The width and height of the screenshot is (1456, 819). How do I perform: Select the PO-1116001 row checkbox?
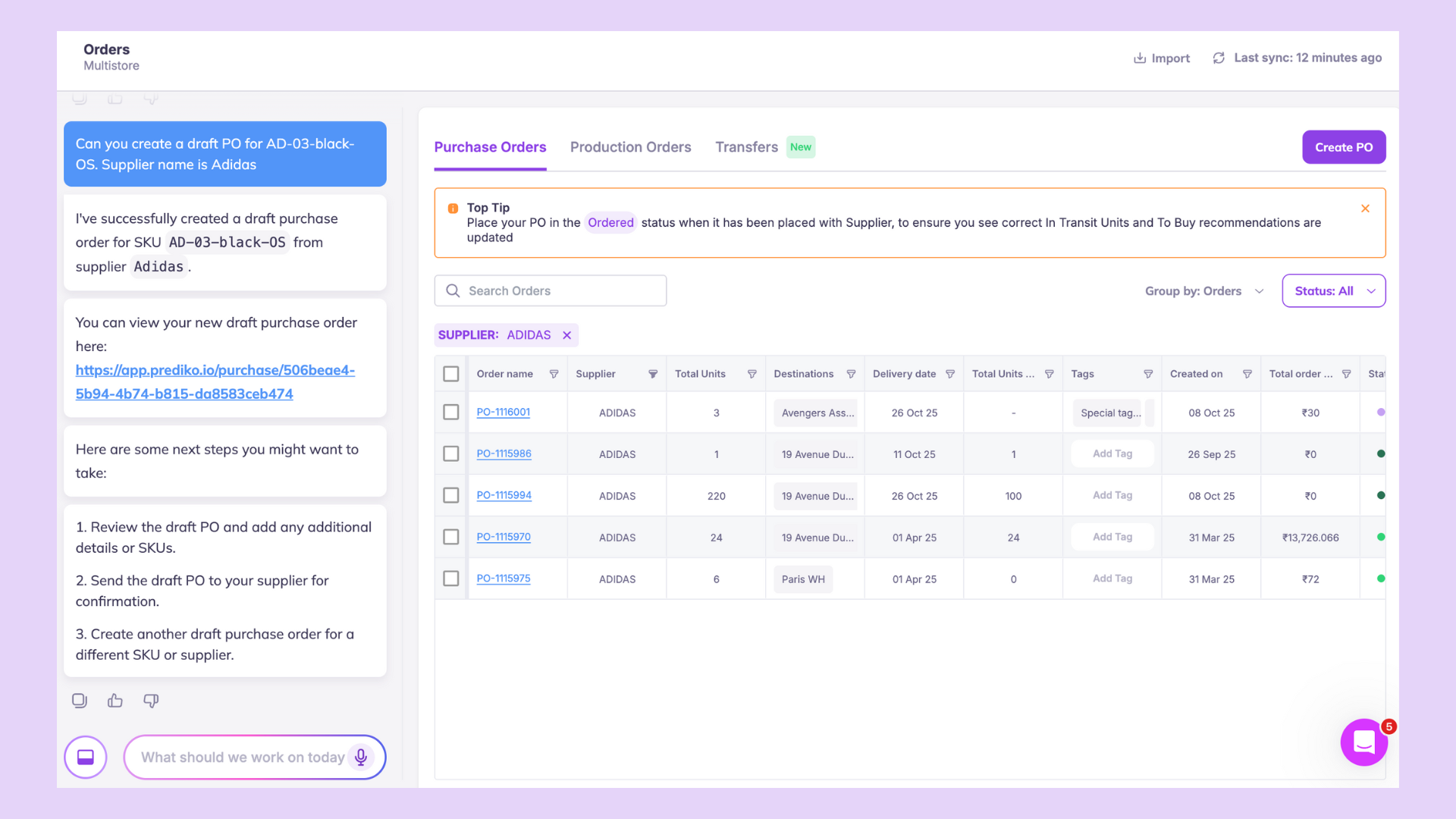[x=451, y=413]
